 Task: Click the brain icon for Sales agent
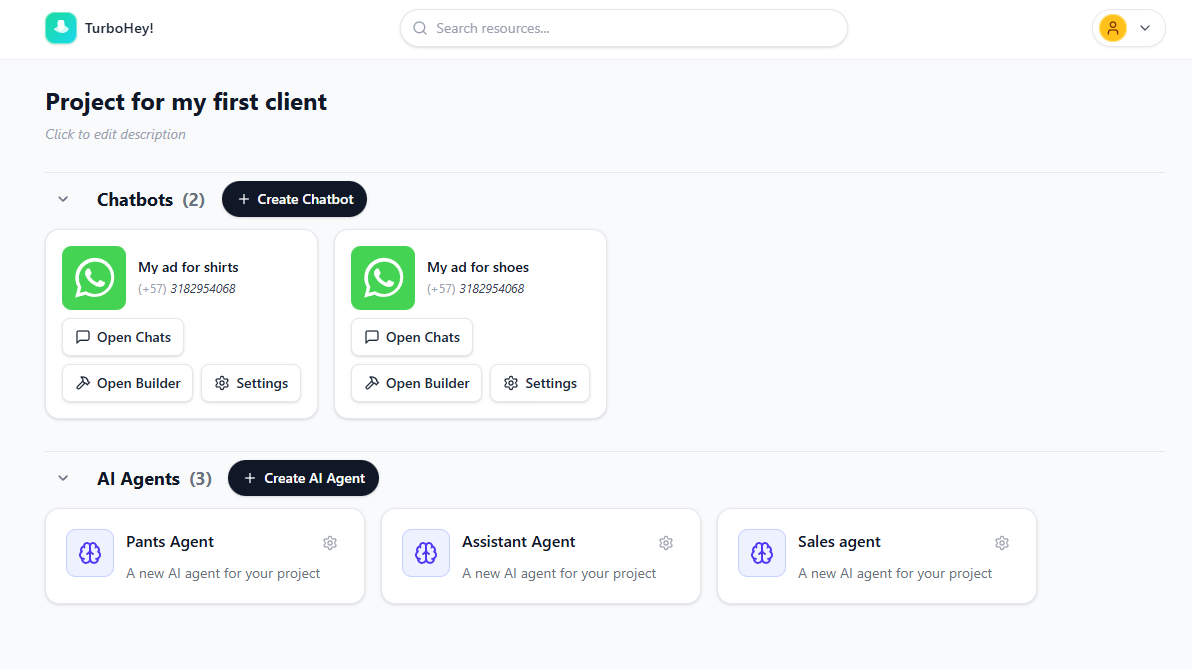[761, 552]
